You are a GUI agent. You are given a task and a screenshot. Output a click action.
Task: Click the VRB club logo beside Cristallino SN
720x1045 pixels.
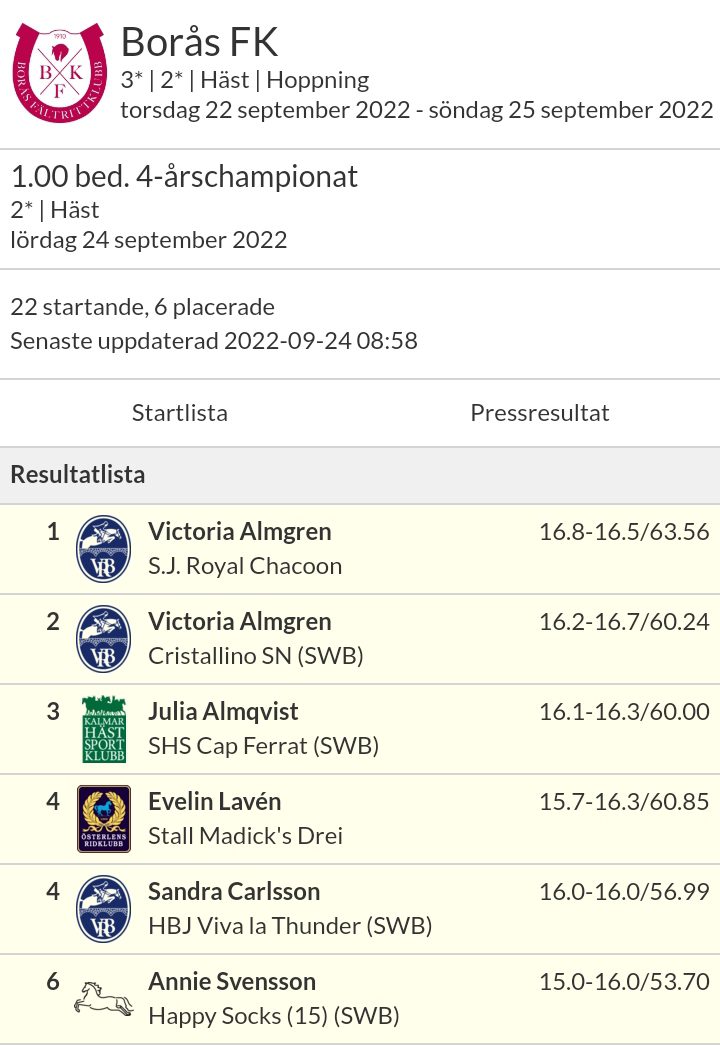[x=103, y=638]
